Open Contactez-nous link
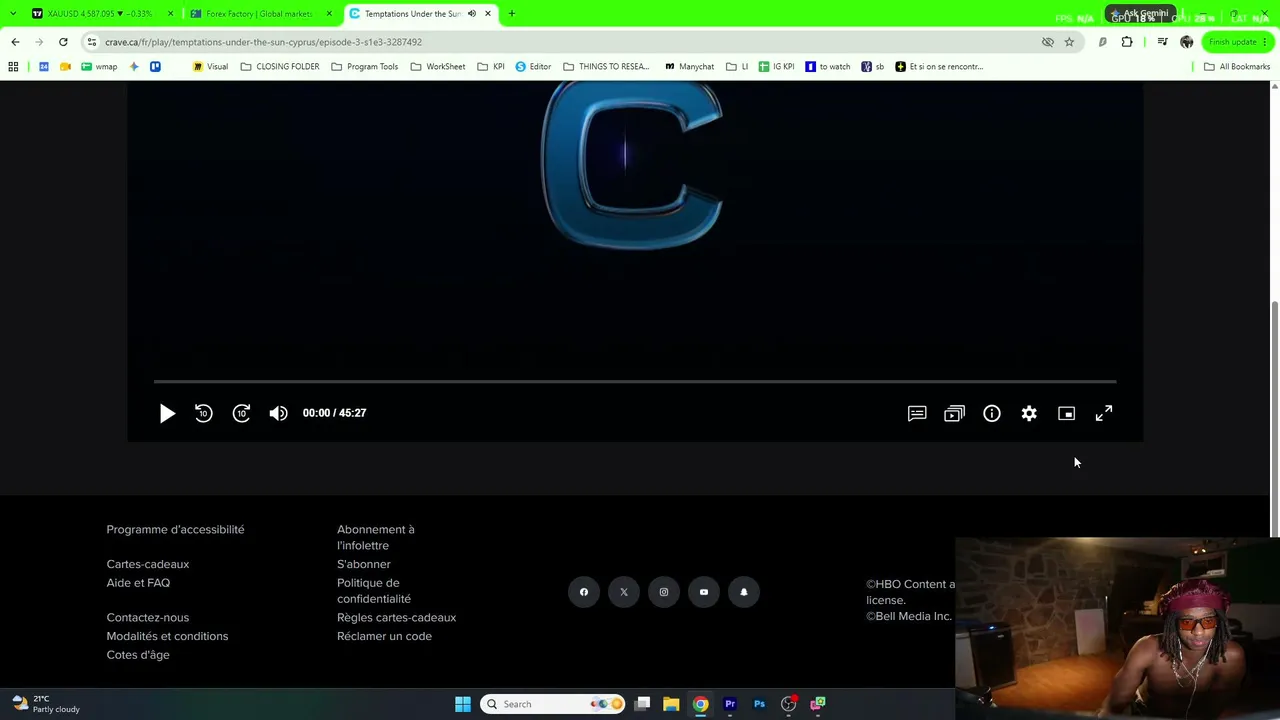 pyautogui.click(x=148, y=617)
